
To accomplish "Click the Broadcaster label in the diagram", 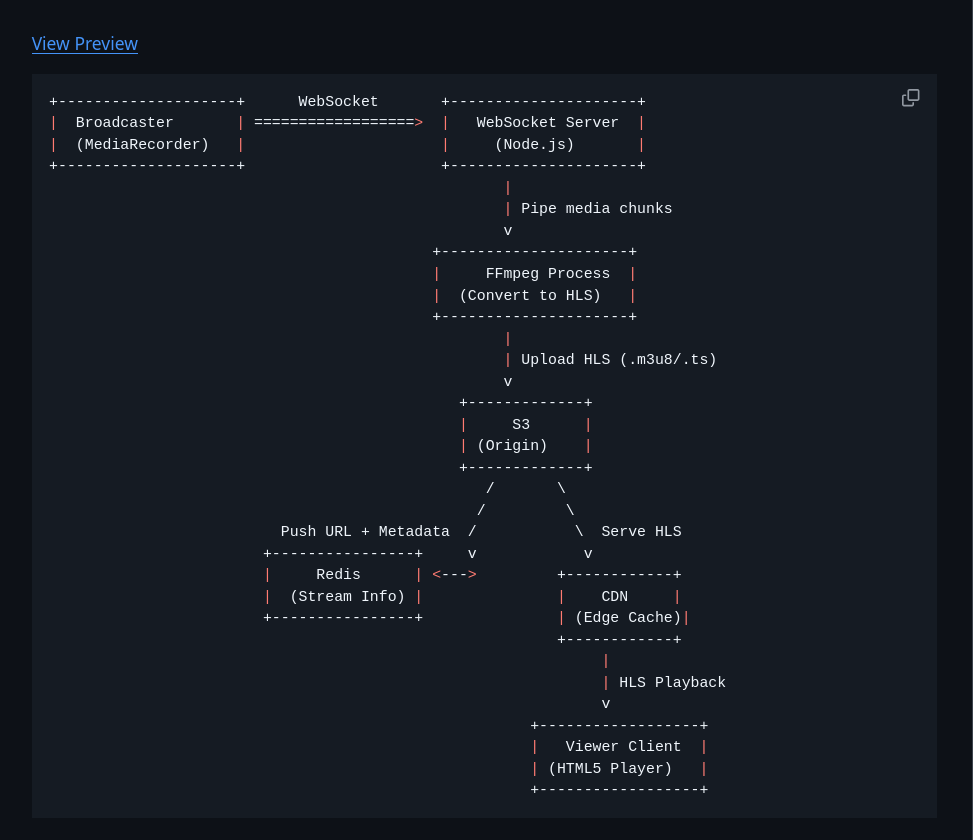I will (125, 123).
